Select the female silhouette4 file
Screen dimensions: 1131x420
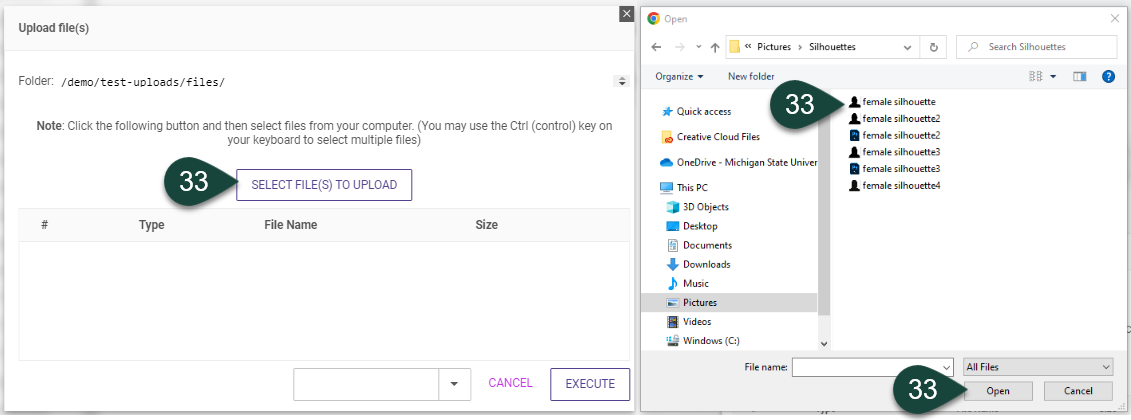click(x=901, y=185)
